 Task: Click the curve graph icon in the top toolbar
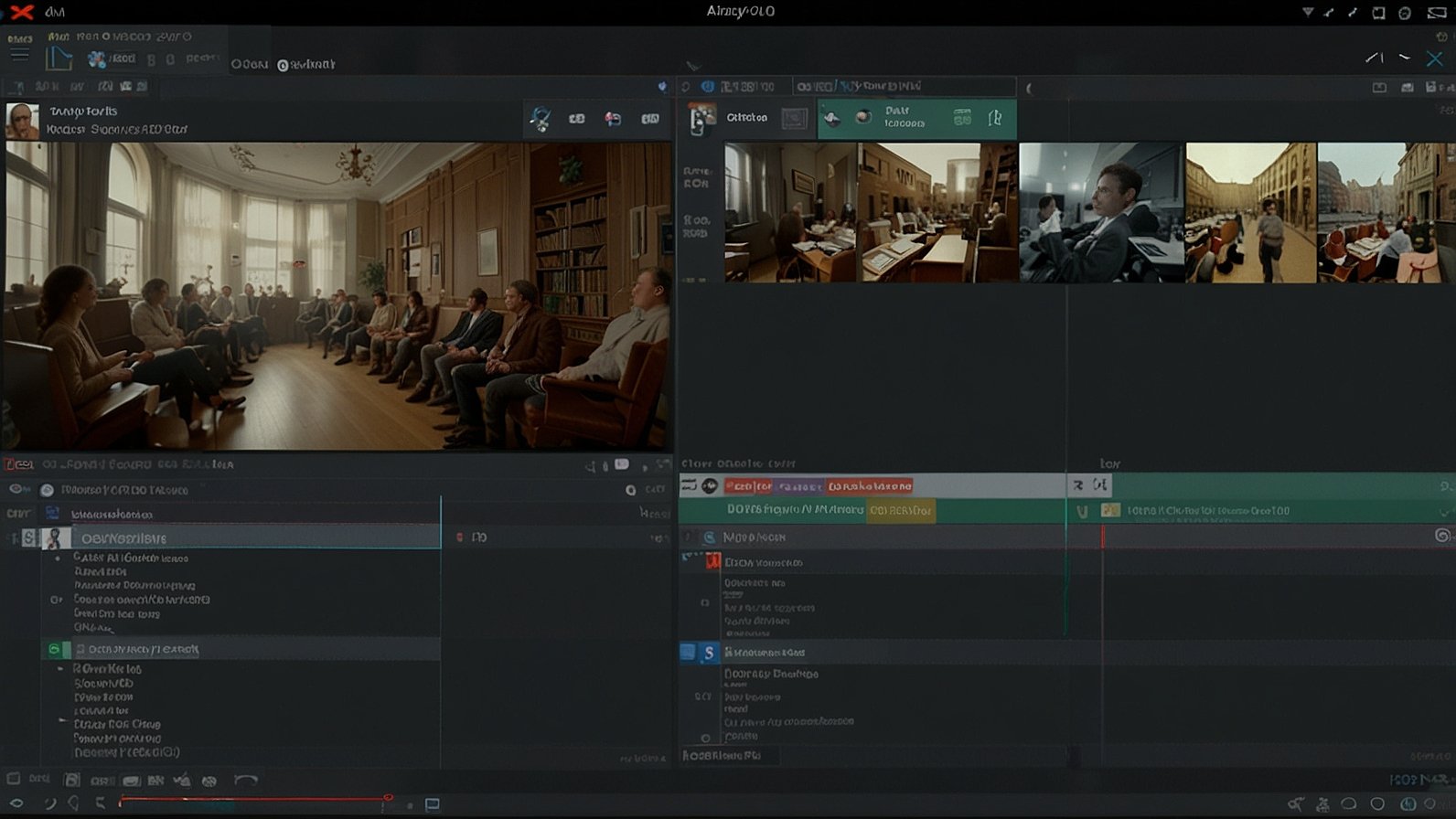[x=59, y=59]
